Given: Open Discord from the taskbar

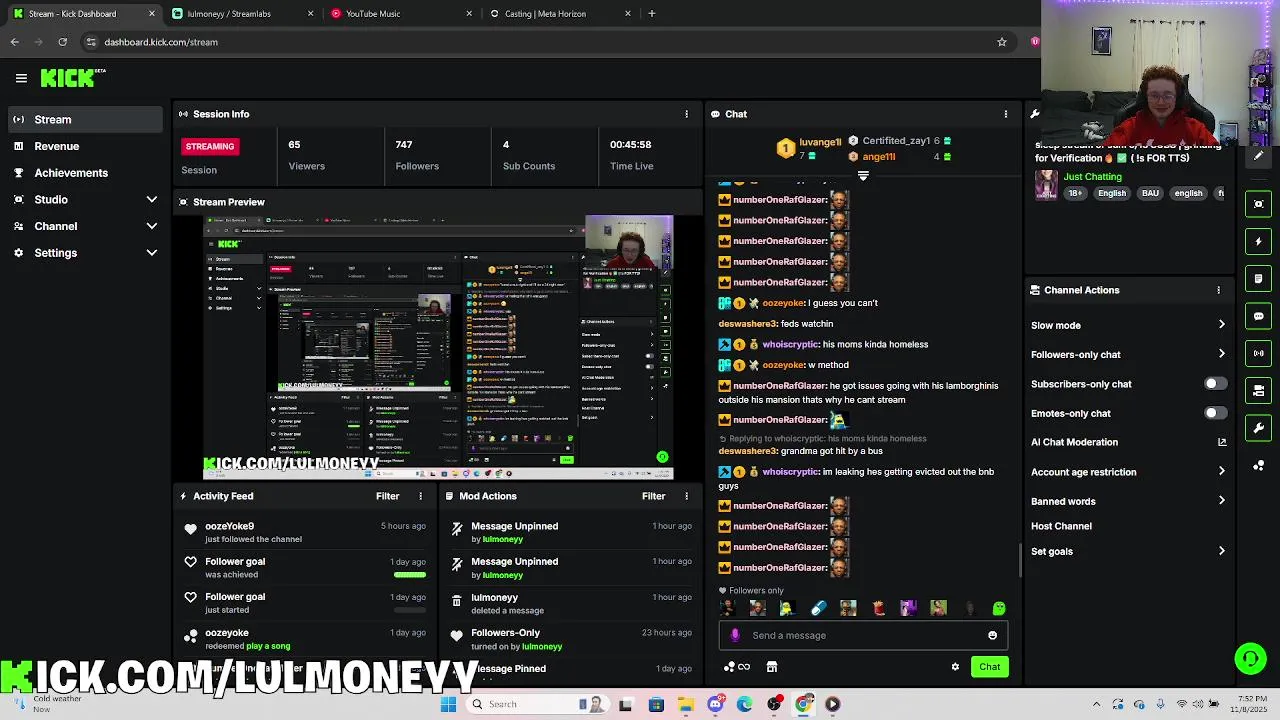Looking at the screenshot, I should coord(715,704).
